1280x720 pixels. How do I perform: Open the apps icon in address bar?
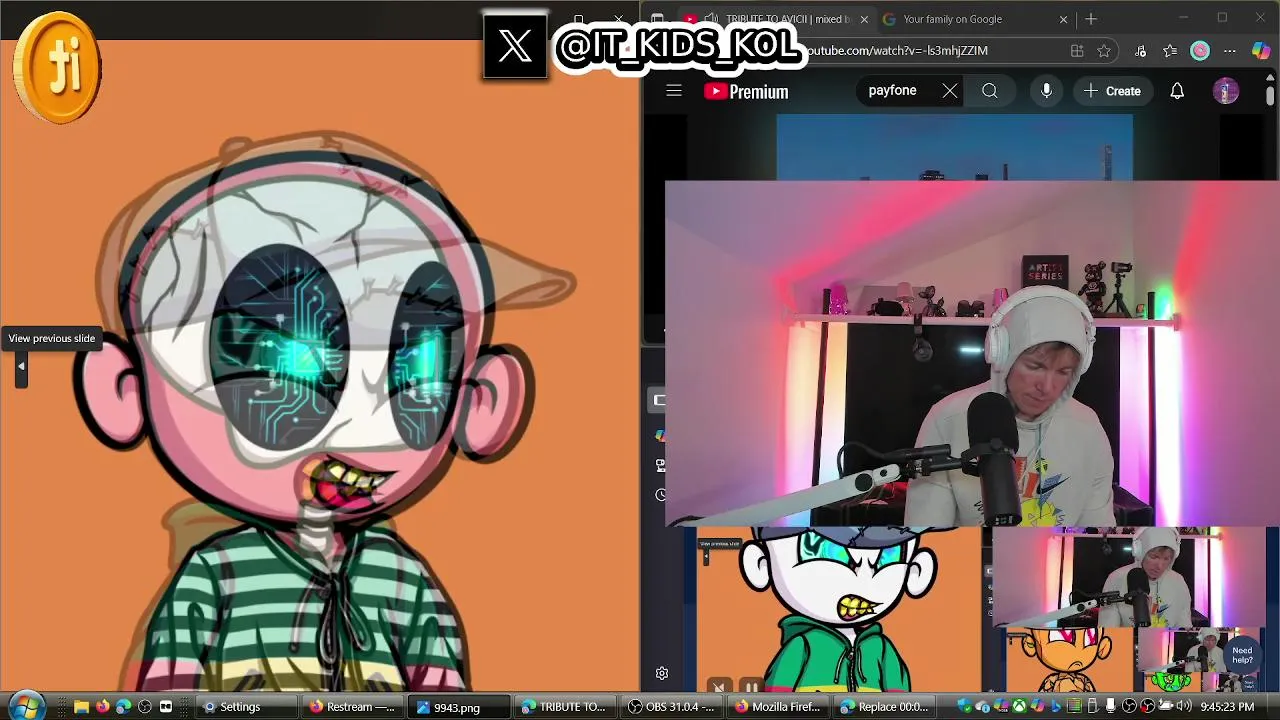point(1077,51)
